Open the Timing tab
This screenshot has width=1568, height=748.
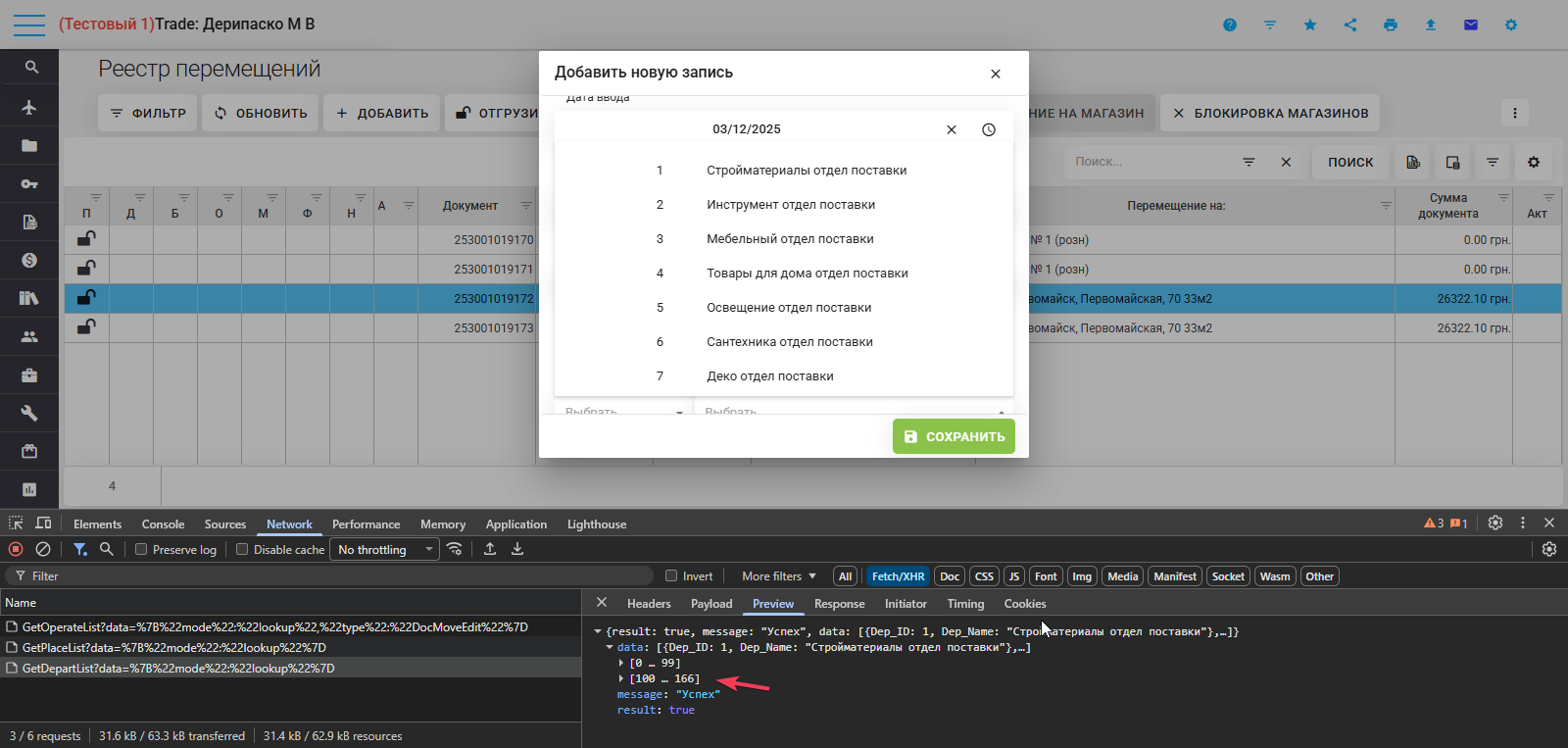coord(965,604)
